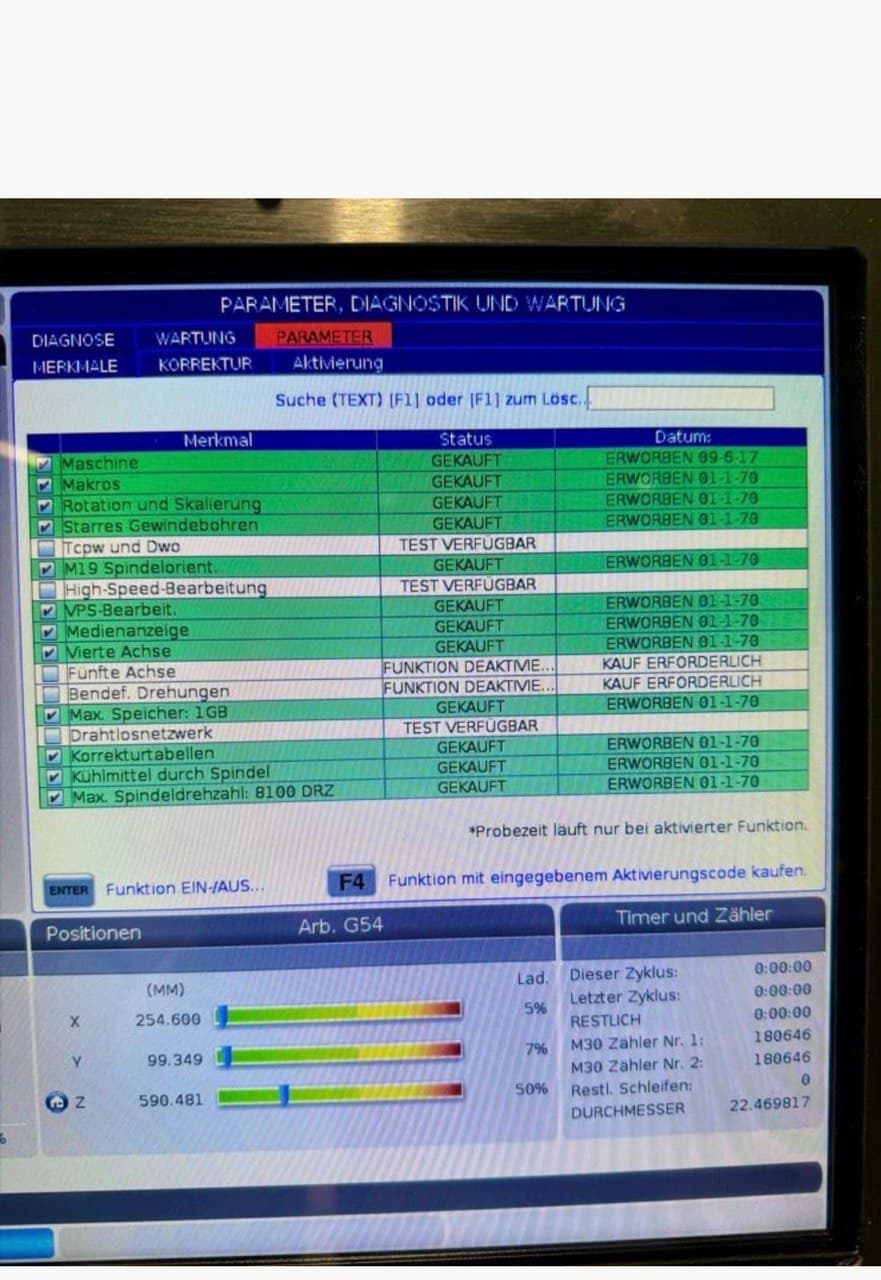Switch to the DIAGNOSE tab
The image size is (881, 1280).
[x=73, y=340]
